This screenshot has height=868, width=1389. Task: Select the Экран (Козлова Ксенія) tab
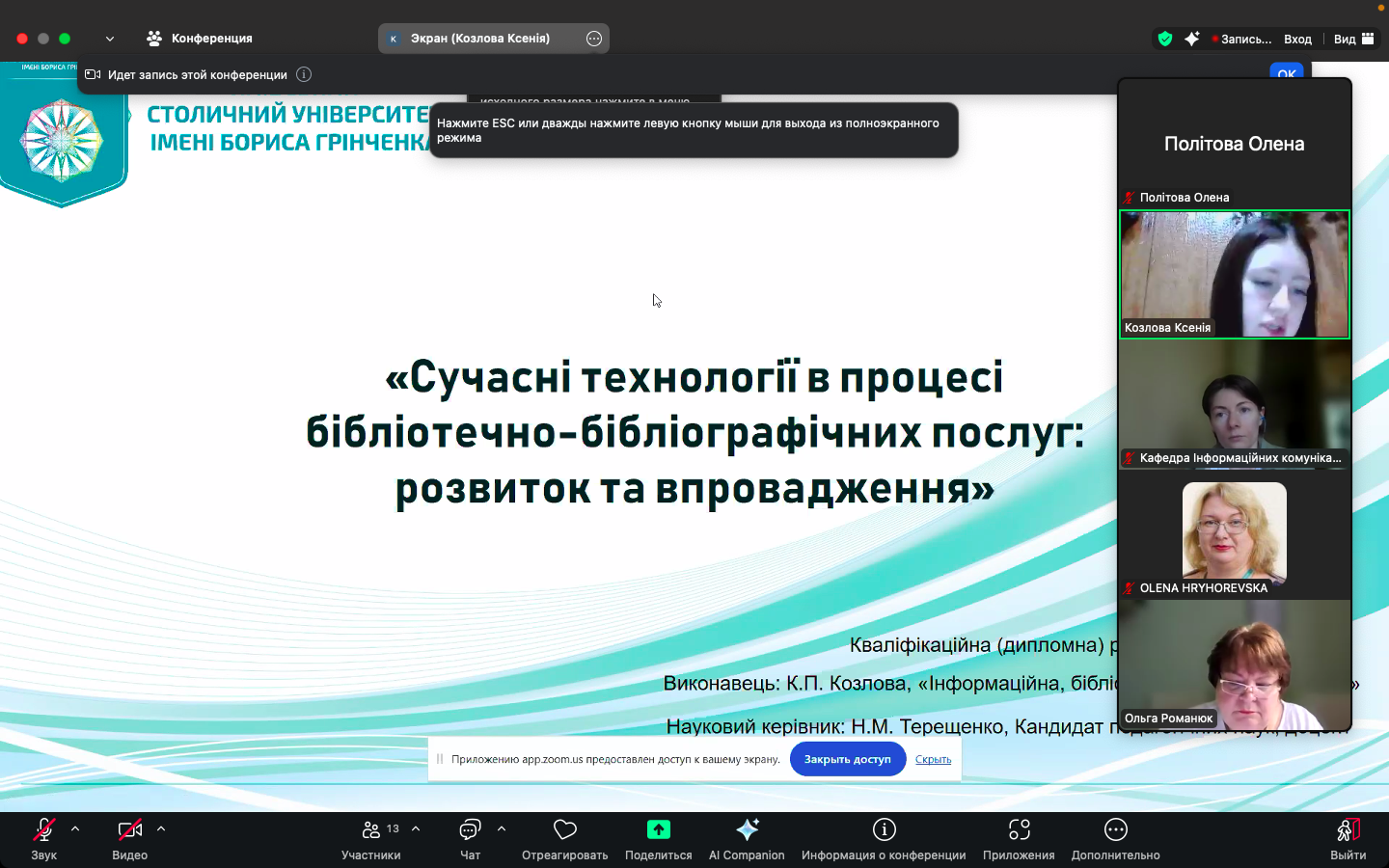coord(479,39)
